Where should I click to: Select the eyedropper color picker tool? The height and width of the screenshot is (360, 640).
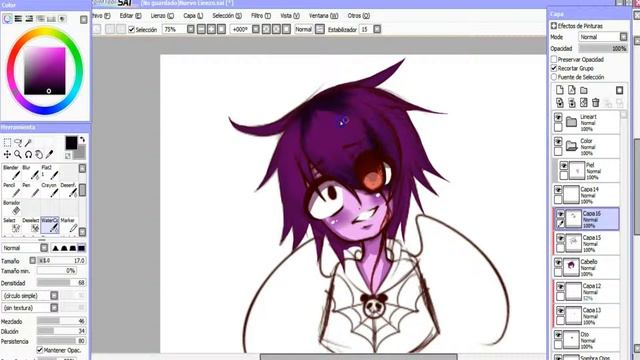[x=49, y=154]
